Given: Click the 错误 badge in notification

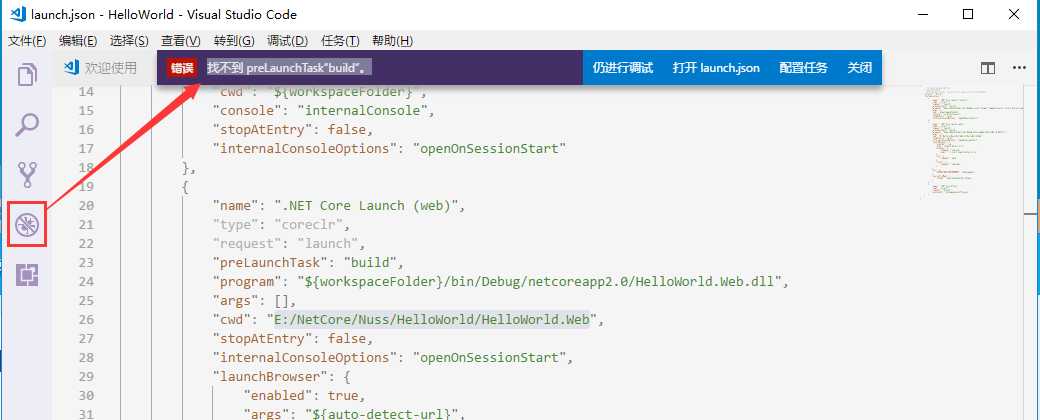Looking at the screenshot, I should [182, 68].
